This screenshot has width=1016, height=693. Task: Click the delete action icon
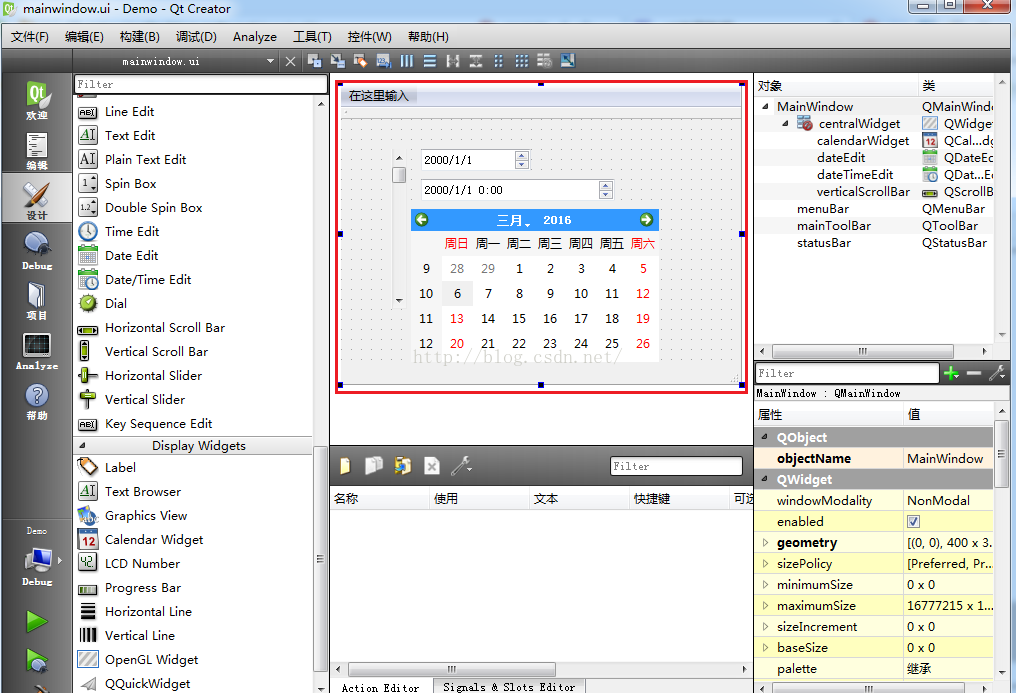pos(432,466)
